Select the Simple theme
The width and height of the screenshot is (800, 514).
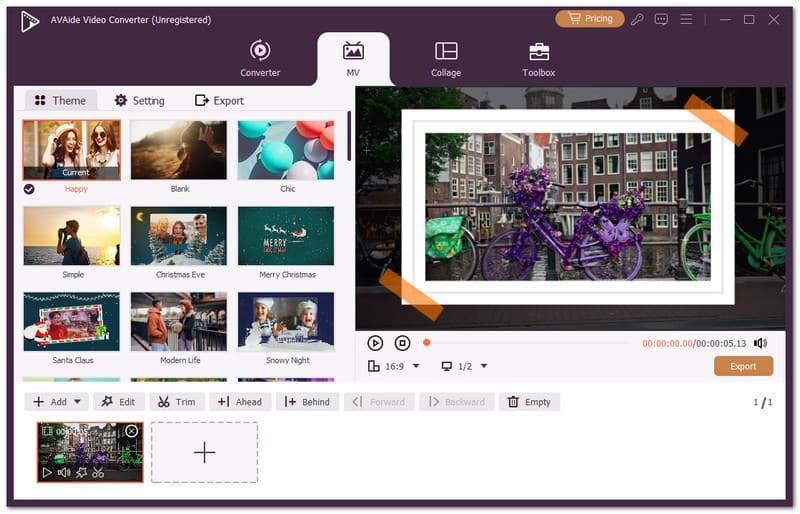click(72, 236)
